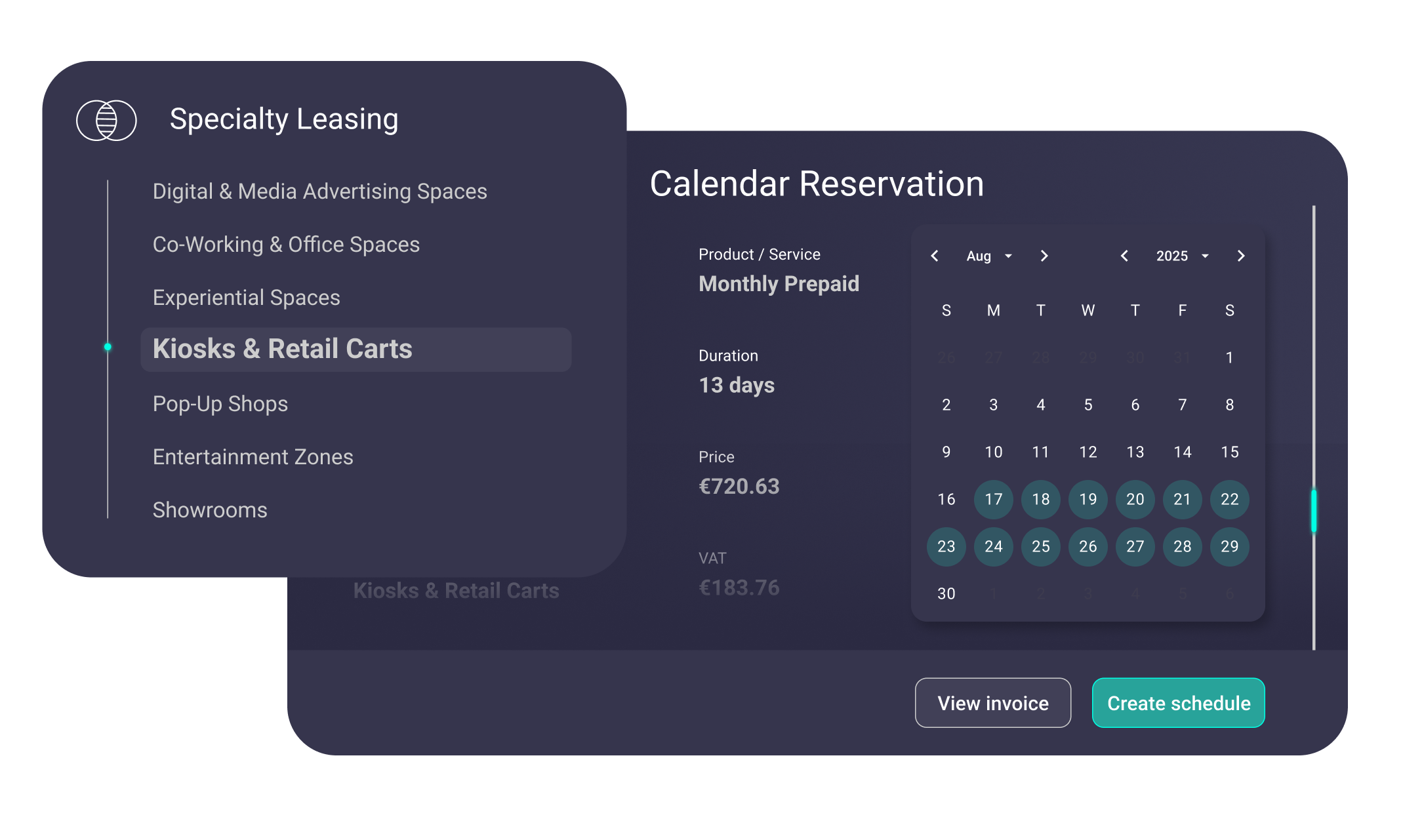The image size is (1403, 840).
Task: Open Pop-Up Shops category
Action: point(220,404)
